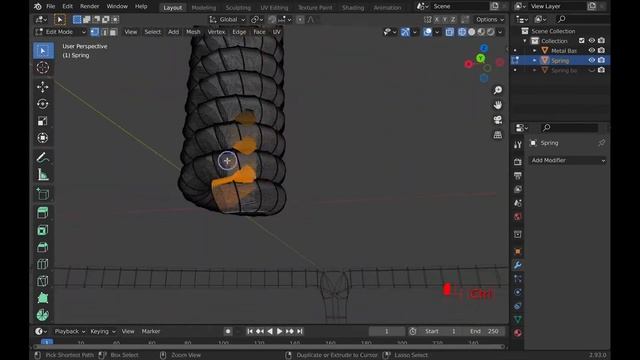Select the Move tool
The image size is (640, 360).
coord(43,87)
